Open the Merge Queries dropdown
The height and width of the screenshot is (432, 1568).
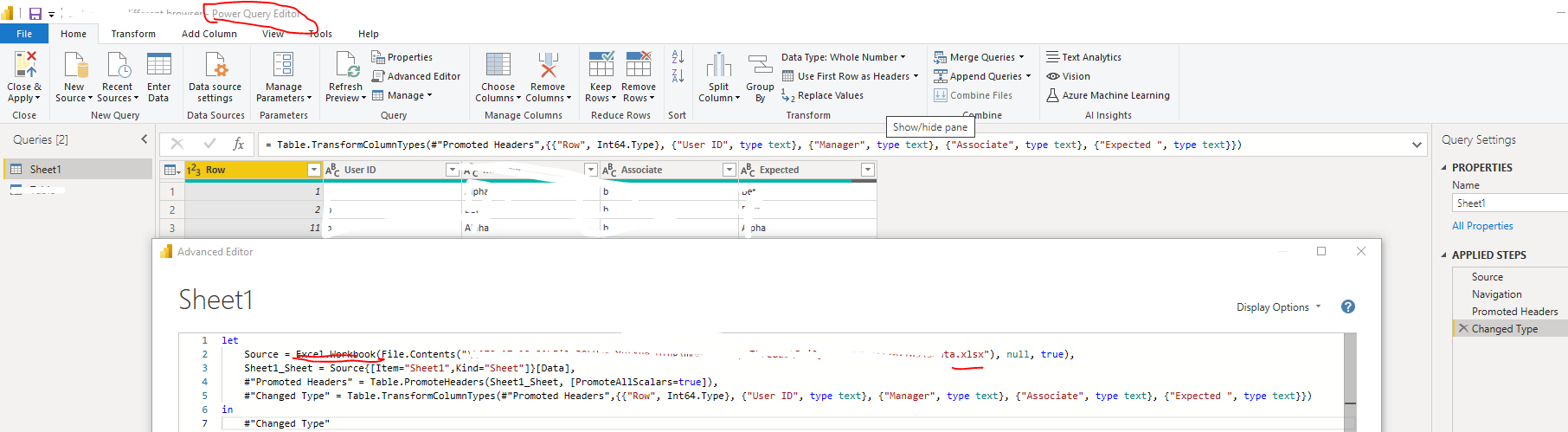[979, 57]
